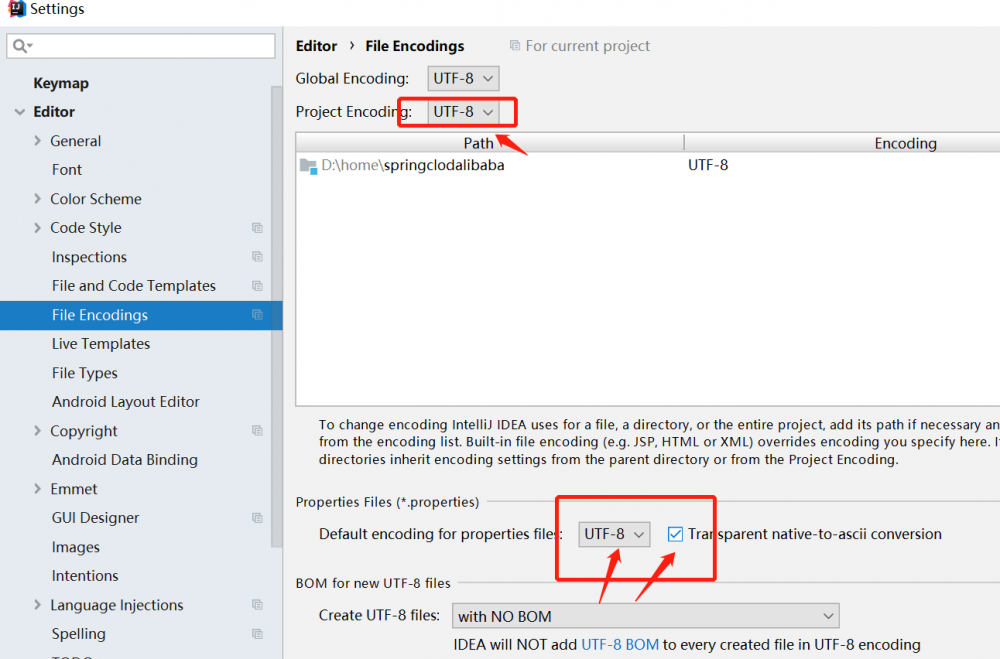Screen dimensions: 1000x659
Task: Open Live Templates settings
Action: coord(101,344)
